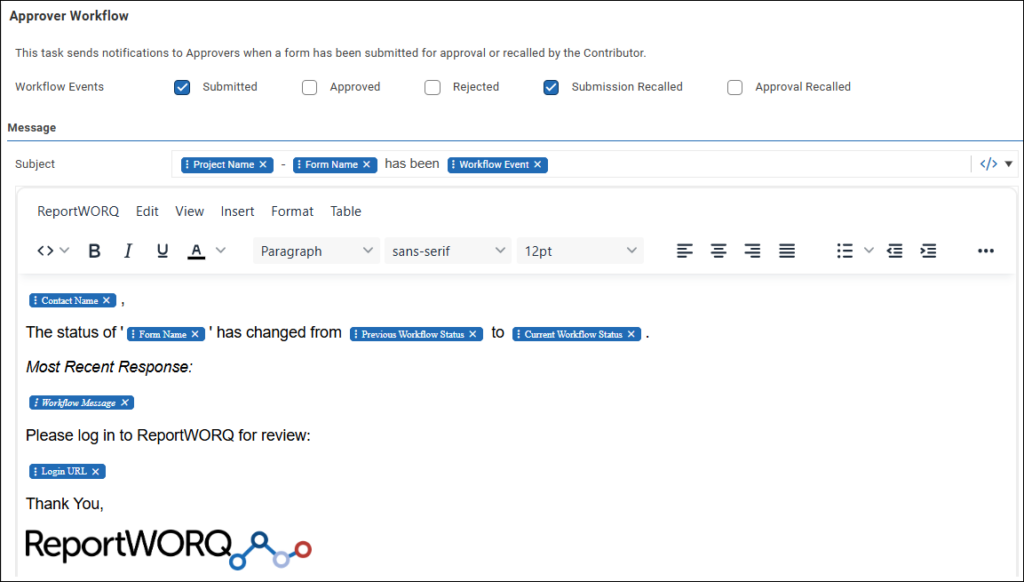1024x582 pixels.
Task: Toggle underline text formatting
Action: tap(162, 251)
